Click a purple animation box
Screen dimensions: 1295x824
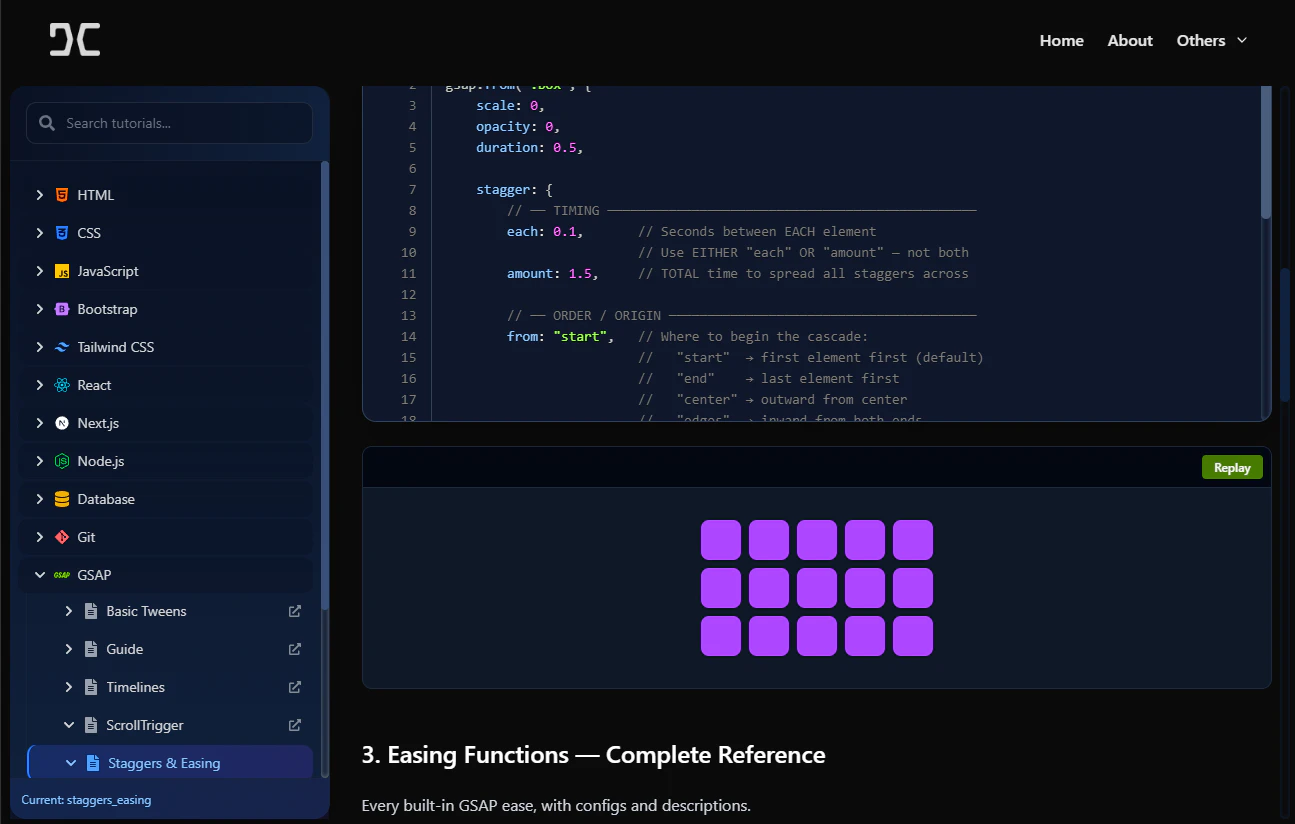(817, 587)
